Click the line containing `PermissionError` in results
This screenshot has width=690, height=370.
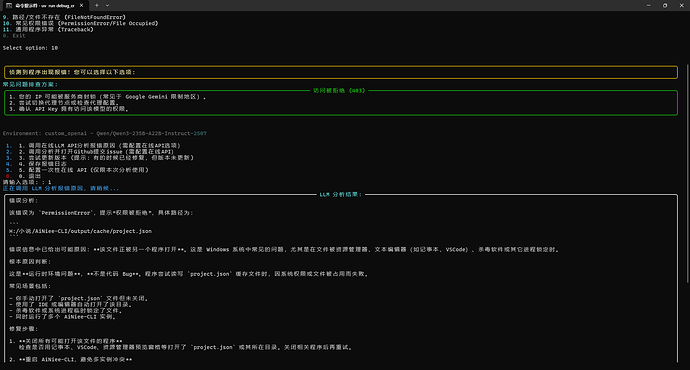[x=101, y=213]
